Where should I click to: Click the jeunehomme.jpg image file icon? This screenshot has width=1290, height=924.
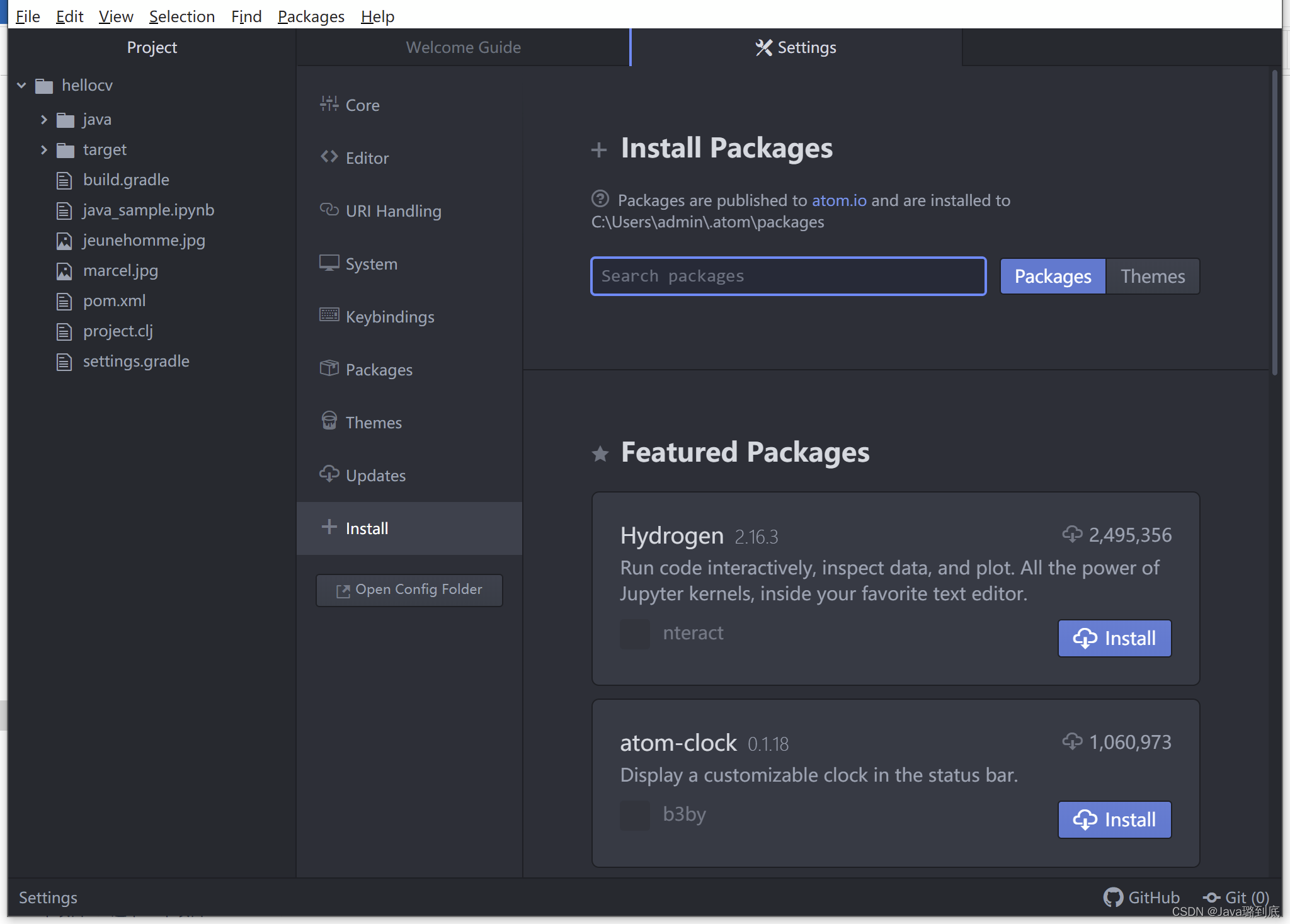pos(64,241)
